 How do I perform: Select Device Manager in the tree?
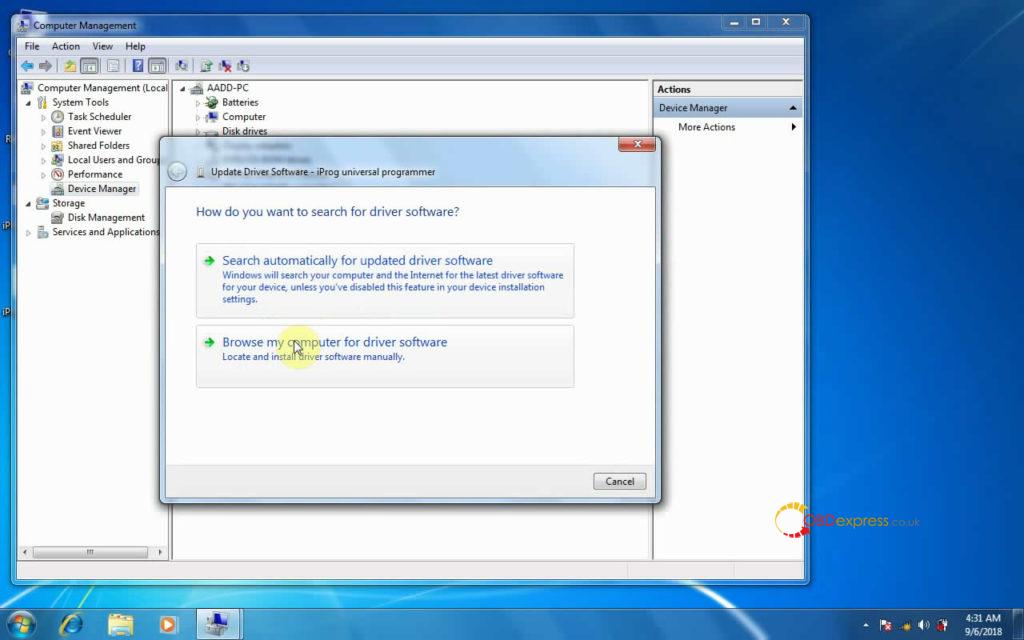102,189
